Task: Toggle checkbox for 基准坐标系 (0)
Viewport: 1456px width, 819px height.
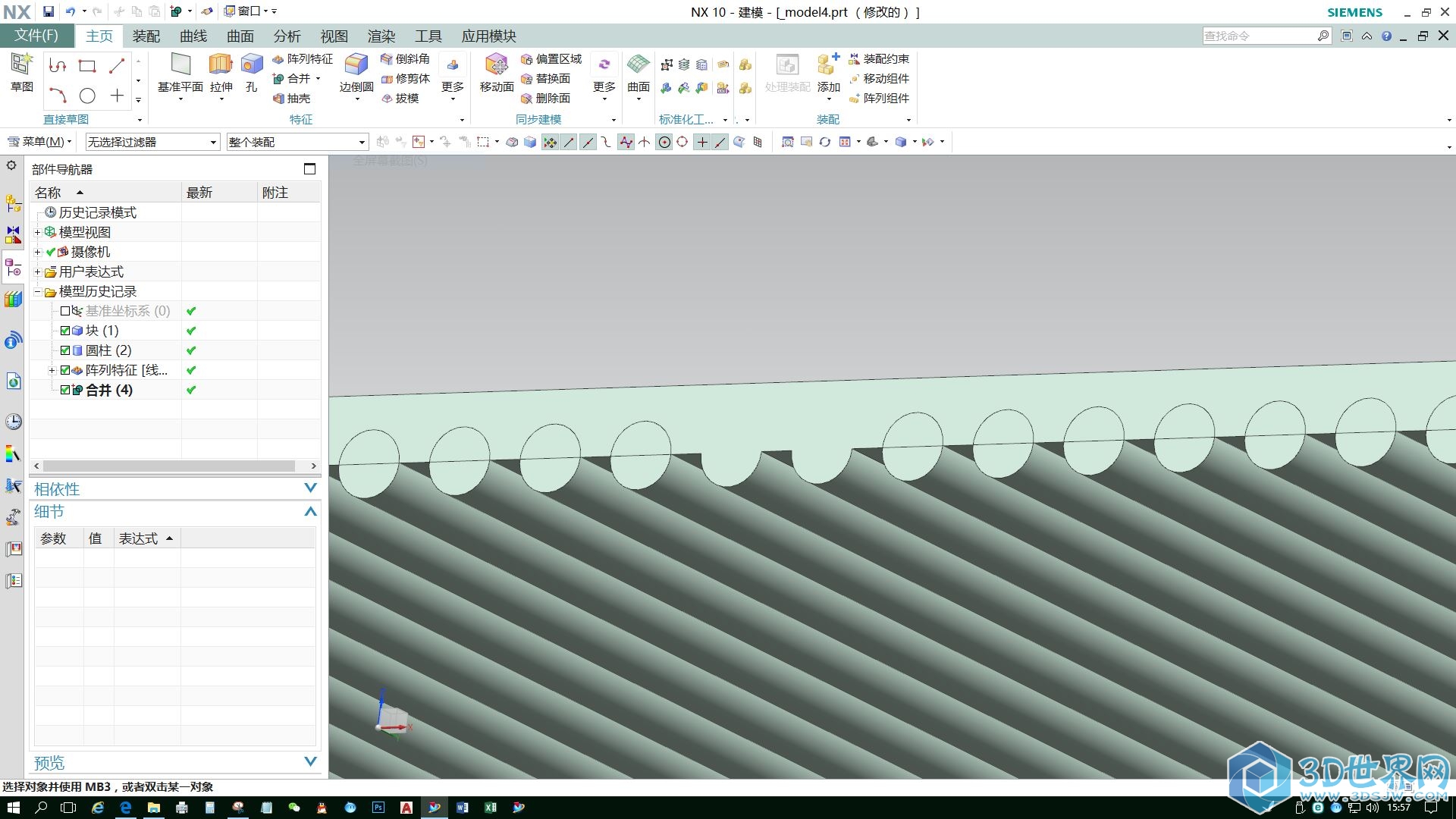Action: [x=65, y=311]
